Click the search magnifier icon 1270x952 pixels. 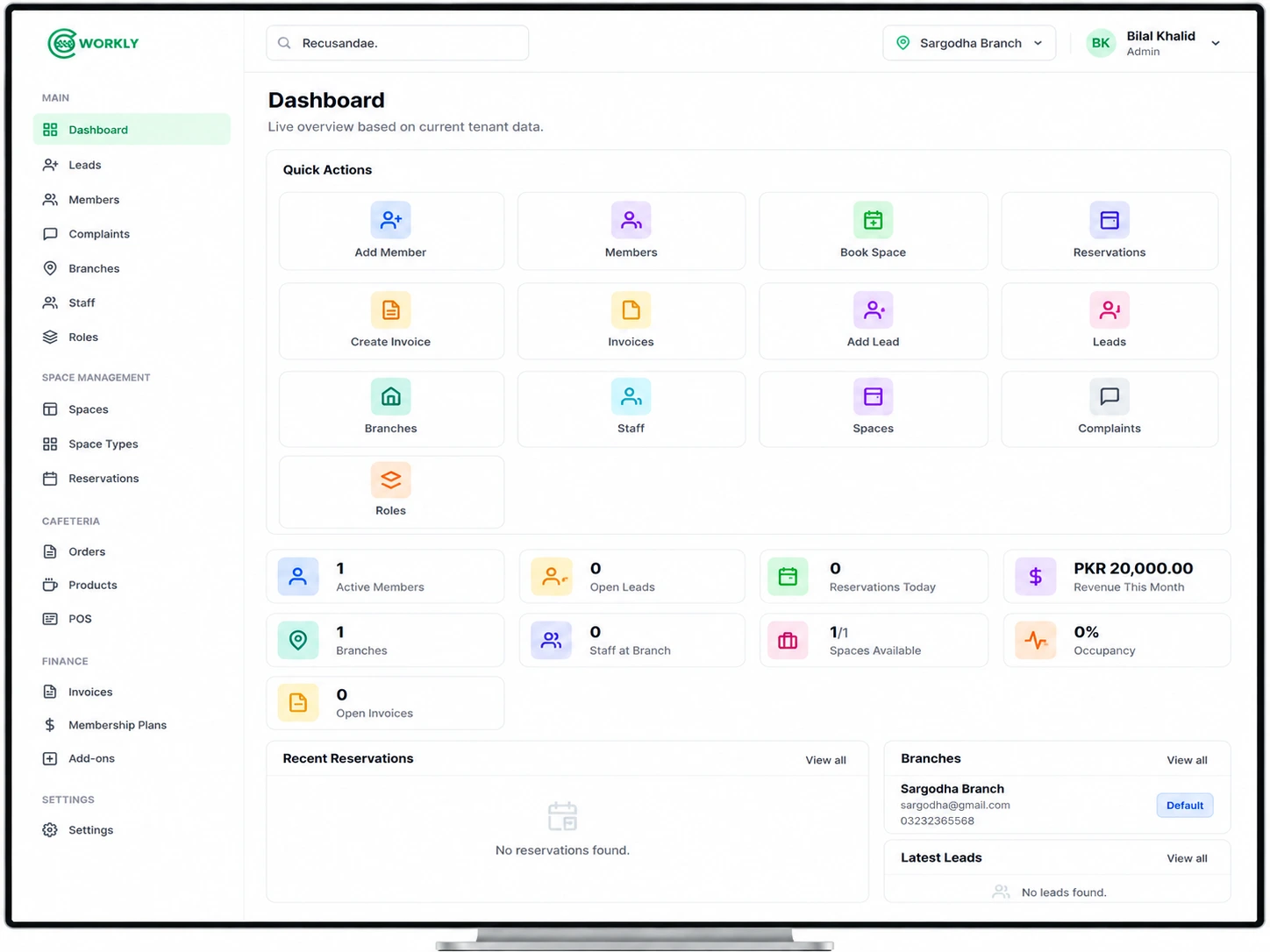[284, 43]
